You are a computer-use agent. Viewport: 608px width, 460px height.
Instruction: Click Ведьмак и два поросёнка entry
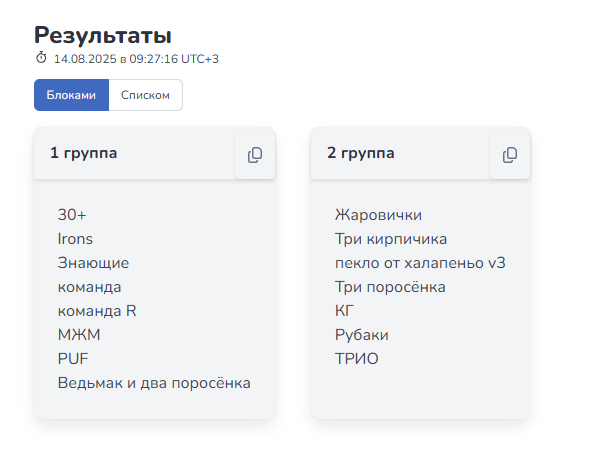[154, 383]
